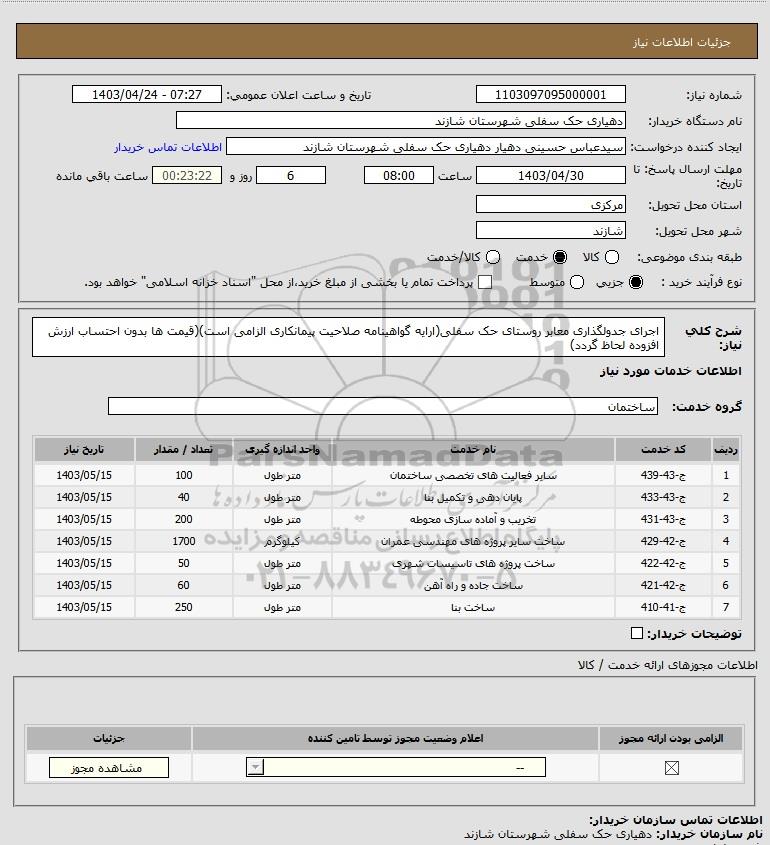This screenshot has height=845, width=770.
Task: Click the الزامی بودن ارائه مجوز header
Action: point(671,738)
